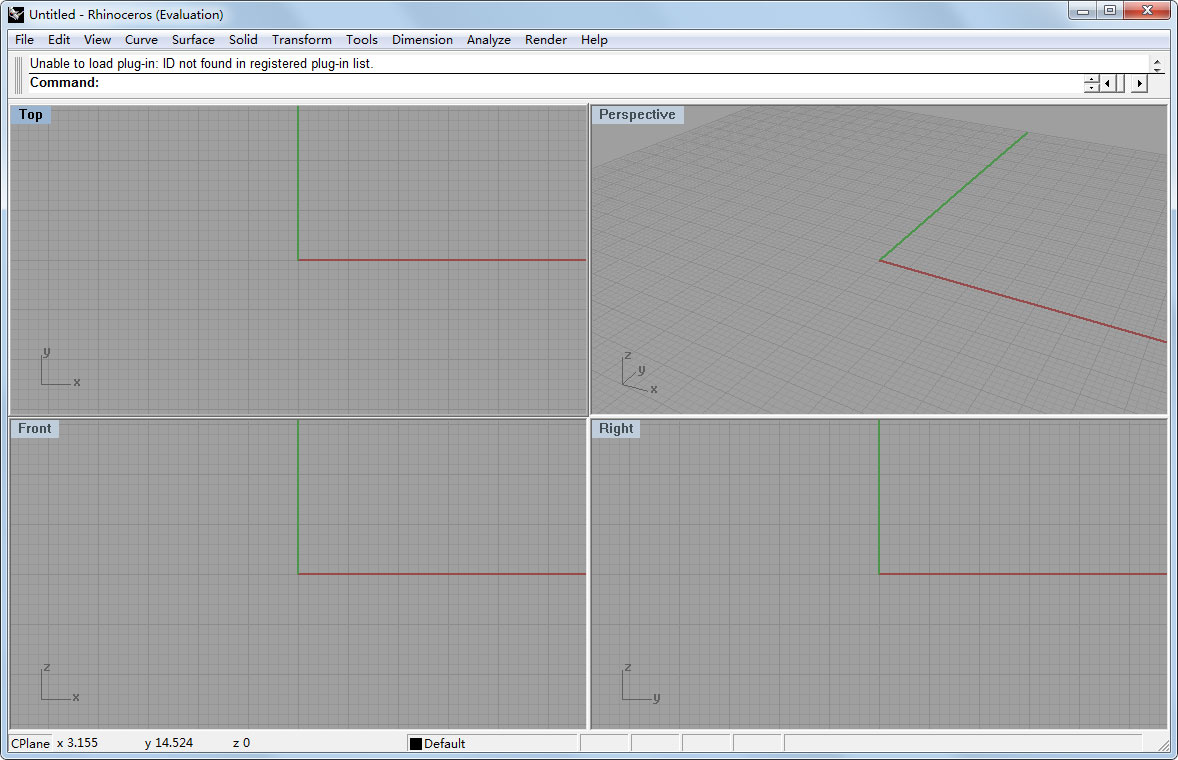Viewport: 1178px width, 760px height.
Task: Click the Right viewport world axes icon
Action: [x=641, y=682]
